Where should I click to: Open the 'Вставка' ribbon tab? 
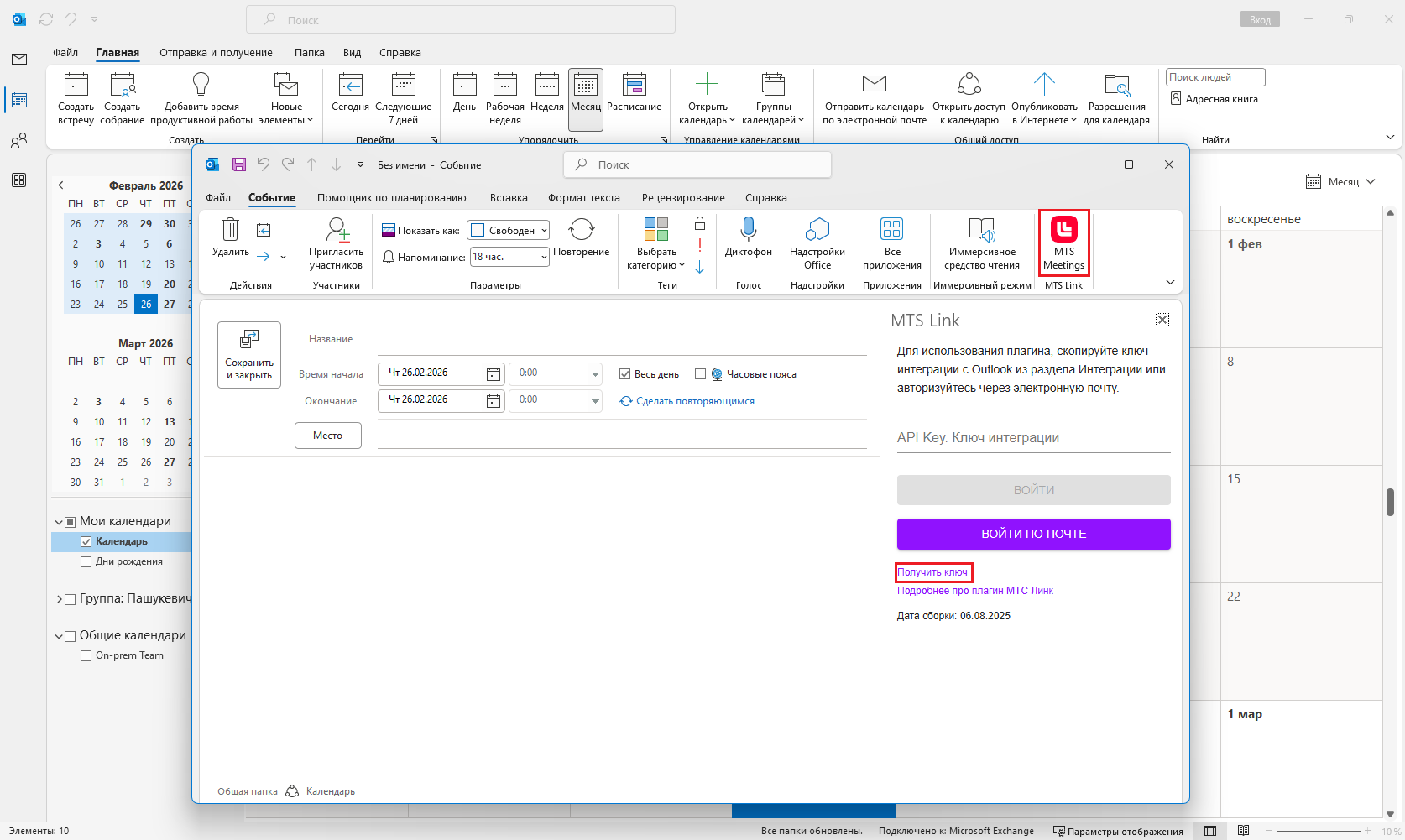pos(509,198)
